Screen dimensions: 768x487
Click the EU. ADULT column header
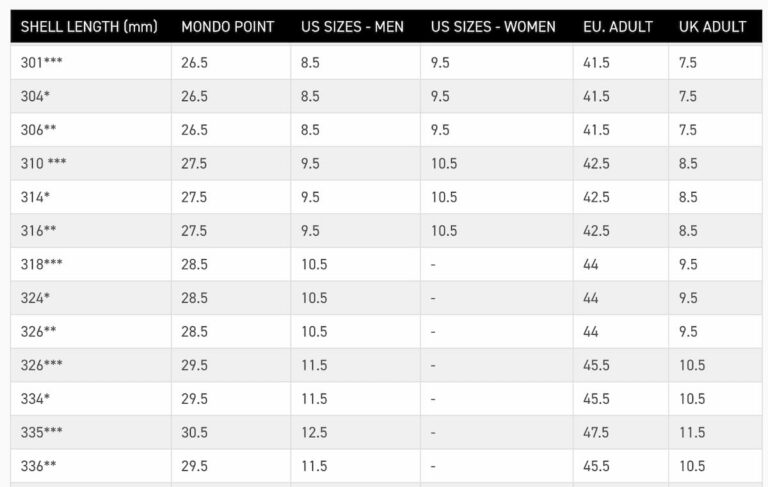point(618,27)
